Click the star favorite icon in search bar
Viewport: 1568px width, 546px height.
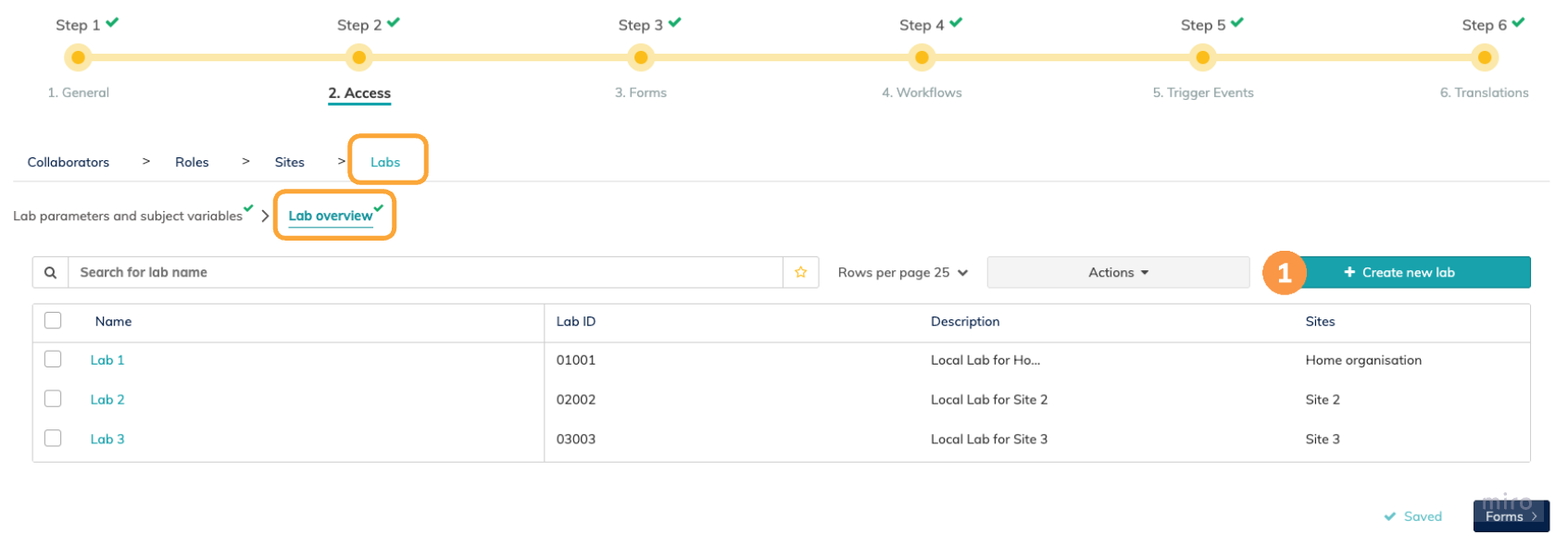(x=801, y=273)
